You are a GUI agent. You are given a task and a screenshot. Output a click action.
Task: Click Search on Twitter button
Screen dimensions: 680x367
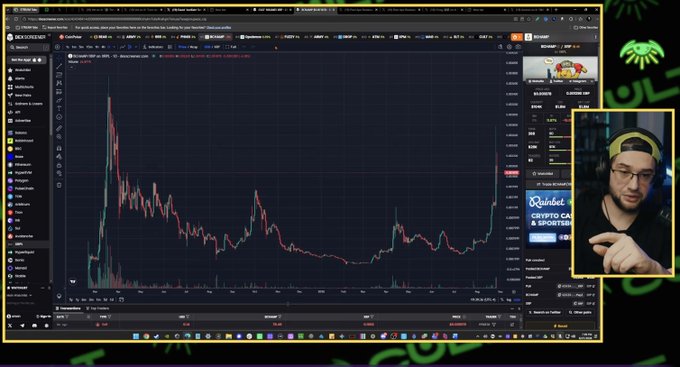coord(545,312)
